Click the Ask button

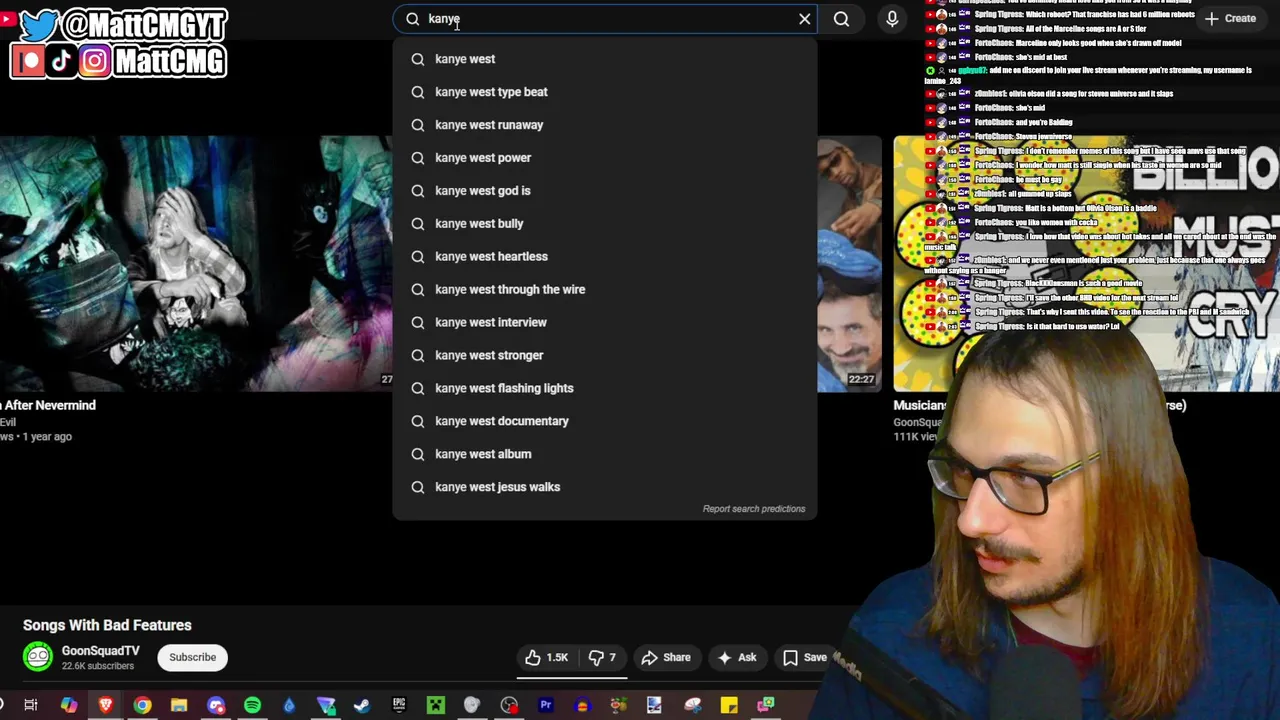pyautogui.click(x=737, y=657)
